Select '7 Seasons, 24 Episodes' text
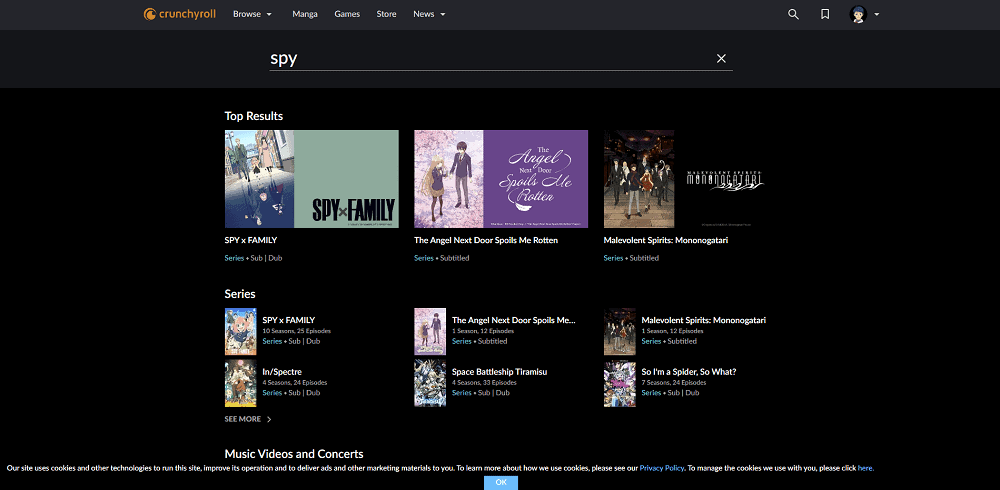 coord(673,383)
